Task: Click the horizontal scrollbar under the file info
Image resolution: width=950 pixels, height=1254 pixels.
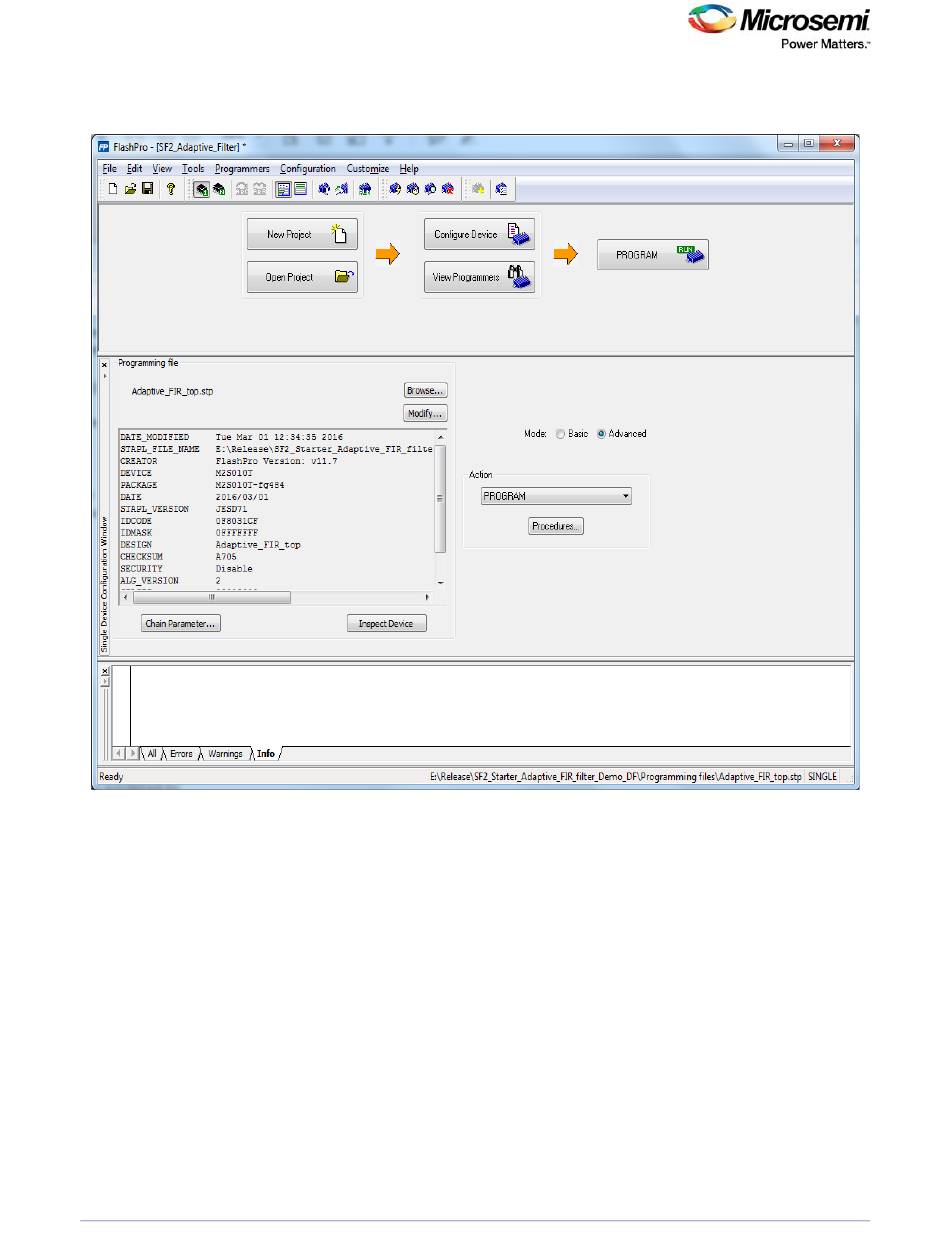Action: click(211, 597)
